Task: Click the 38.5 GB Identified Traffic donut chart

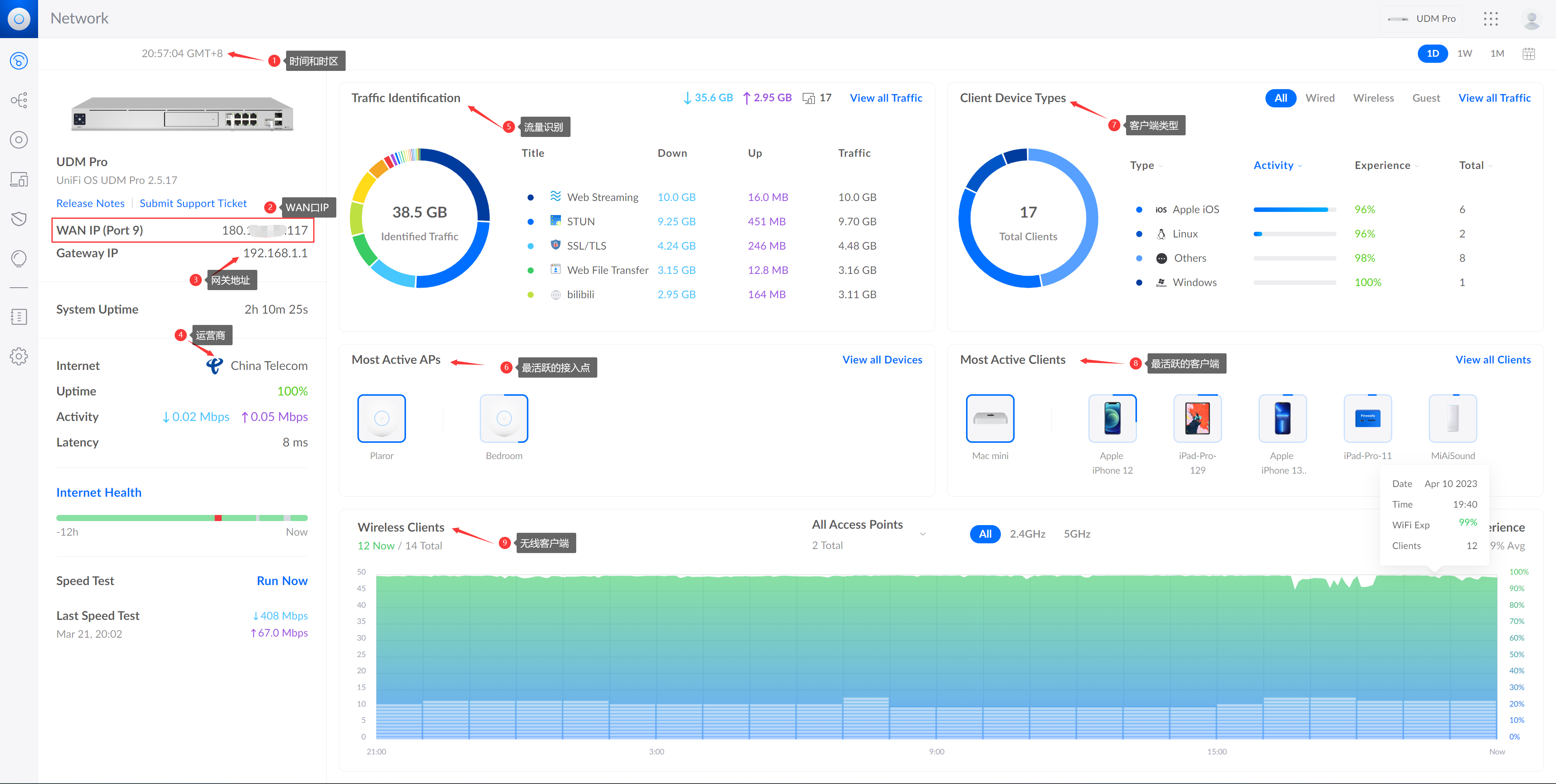Action: point(419,218)
